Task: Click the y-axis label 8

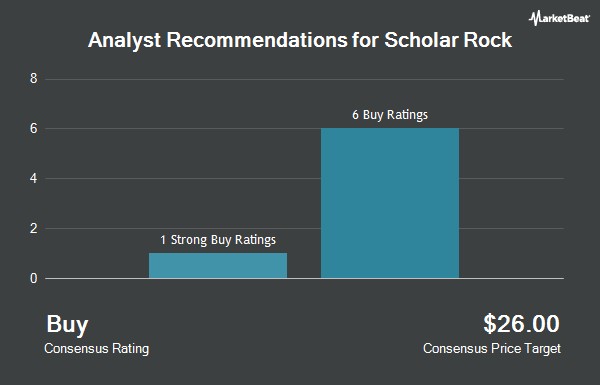Action: pos(34,79)
